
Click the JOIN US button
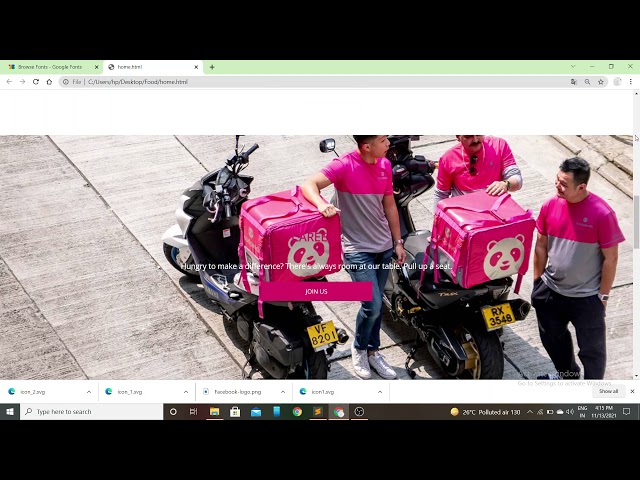(x=316, y=291)
